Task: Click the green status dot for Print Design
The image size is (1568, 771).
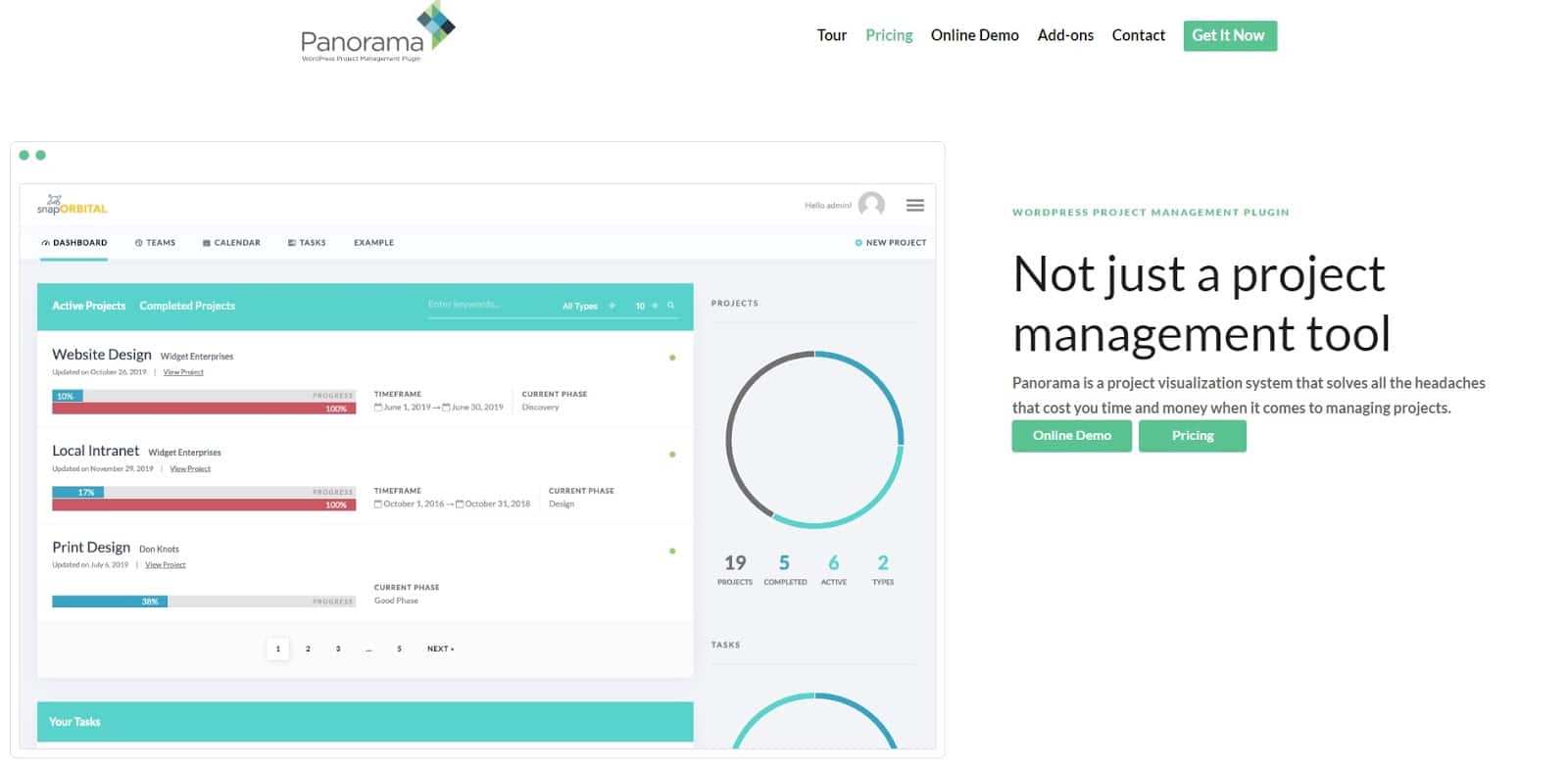Action: coord(672,551)
